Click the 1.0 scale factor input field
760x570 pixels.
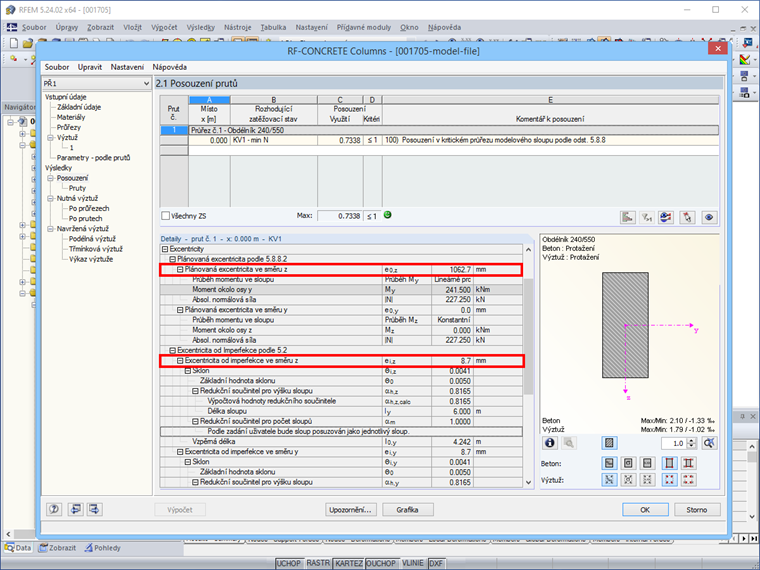pyautogui.click(x=674, y=443)
